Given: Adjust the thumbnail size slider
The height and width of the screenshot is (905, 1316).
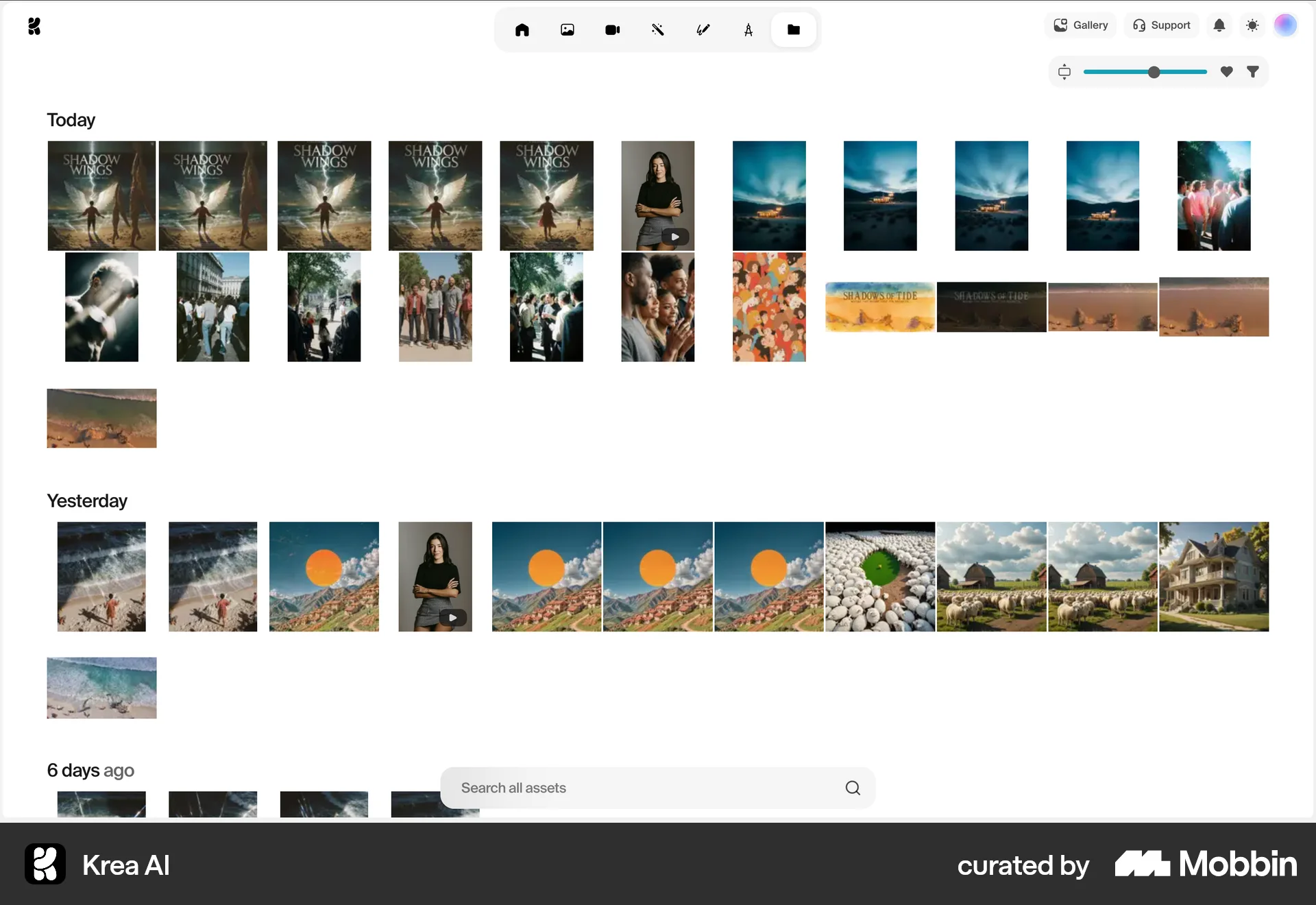Looking at the screenshot, I should pos(1154,72).
